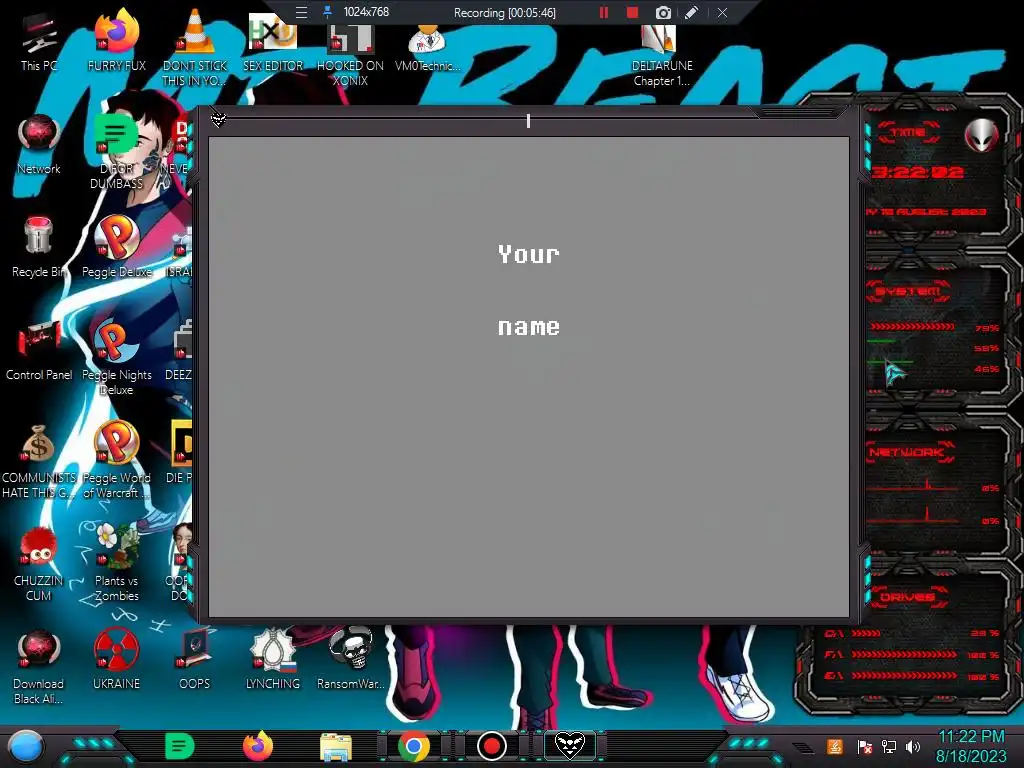Pause the screen recording
The image size is (1024, 768).
click(603, 12)
